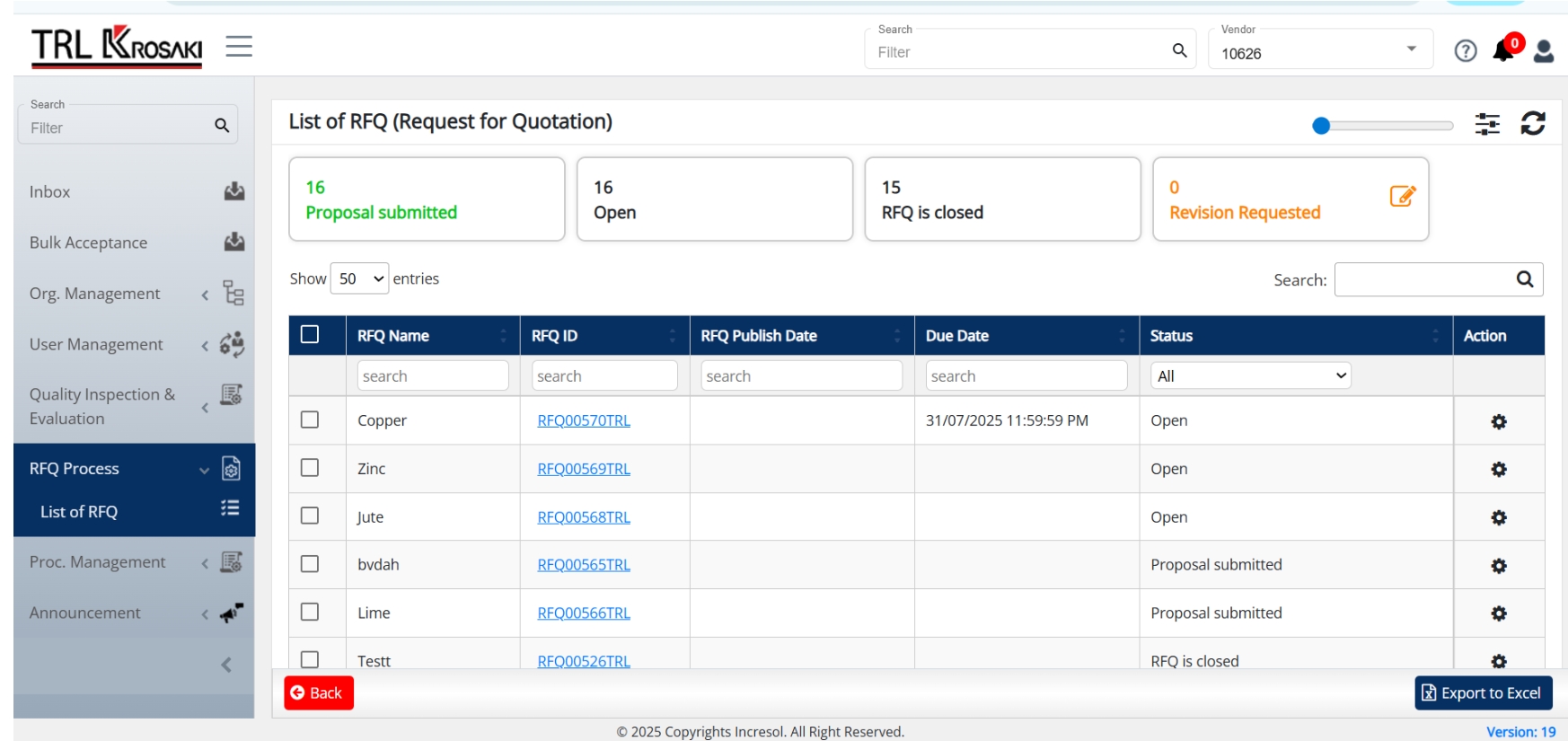1568x741 pixels.
Task: Open the action gear for bvdah
Action: click(1499, 566)
